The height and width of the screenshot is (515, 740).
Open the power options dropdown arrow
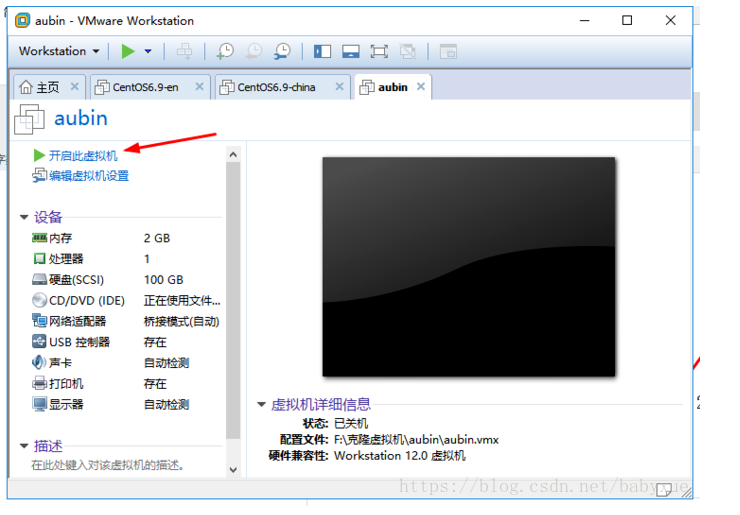(x=148, y=51)
